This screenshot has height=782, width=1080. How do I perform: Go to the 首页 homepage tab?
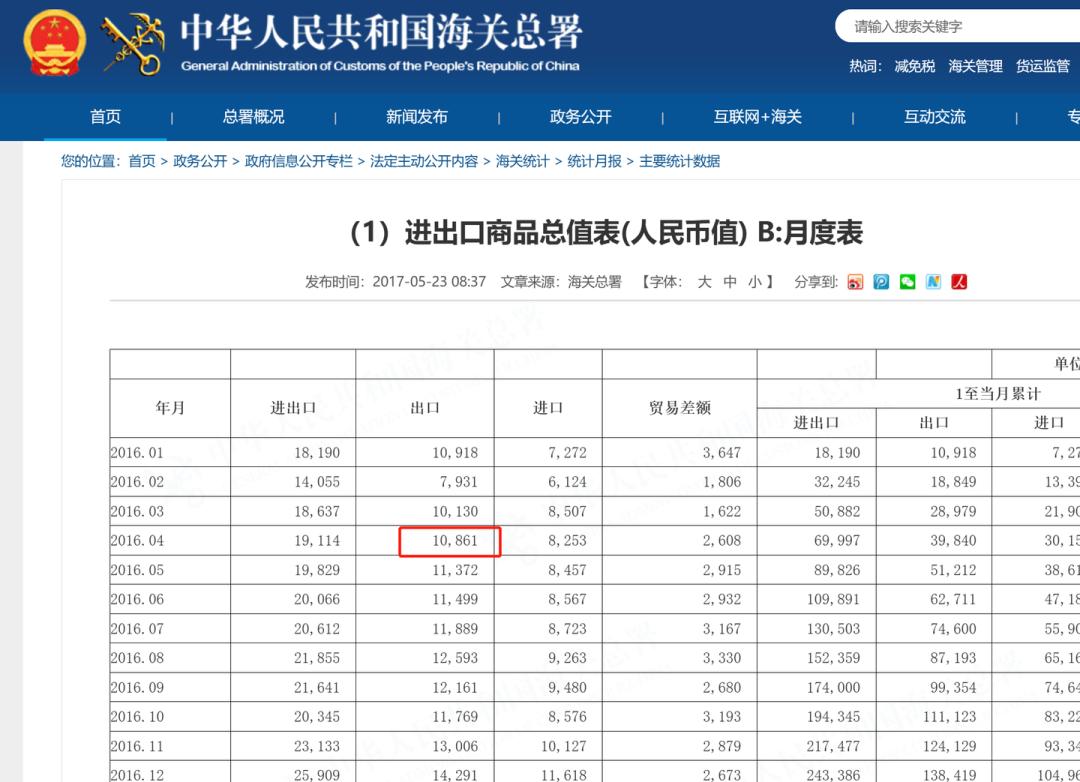106,117
